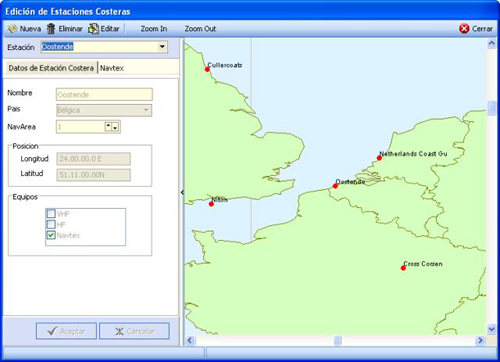The height and width of the screenshot is (362, 500).
Task: Click the Cancelar button
Action: [x=134, y=331]
